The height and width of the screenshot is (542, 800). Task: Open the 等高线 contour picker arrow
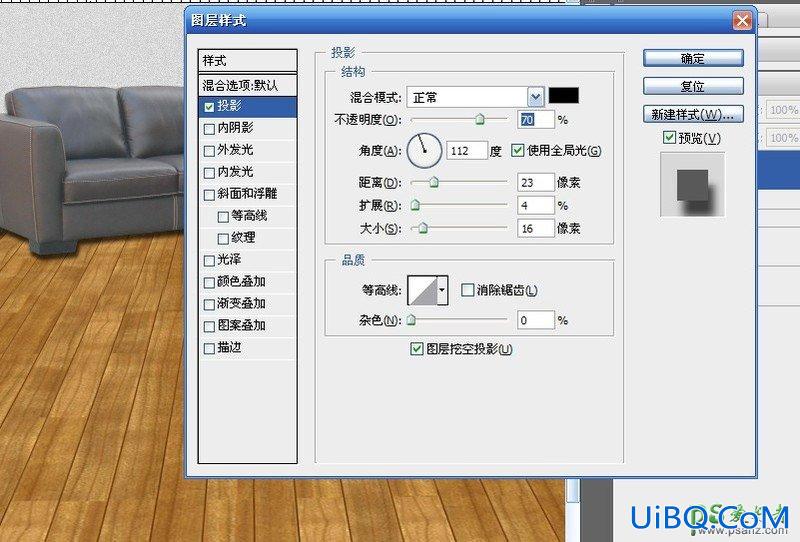[442, 290]
